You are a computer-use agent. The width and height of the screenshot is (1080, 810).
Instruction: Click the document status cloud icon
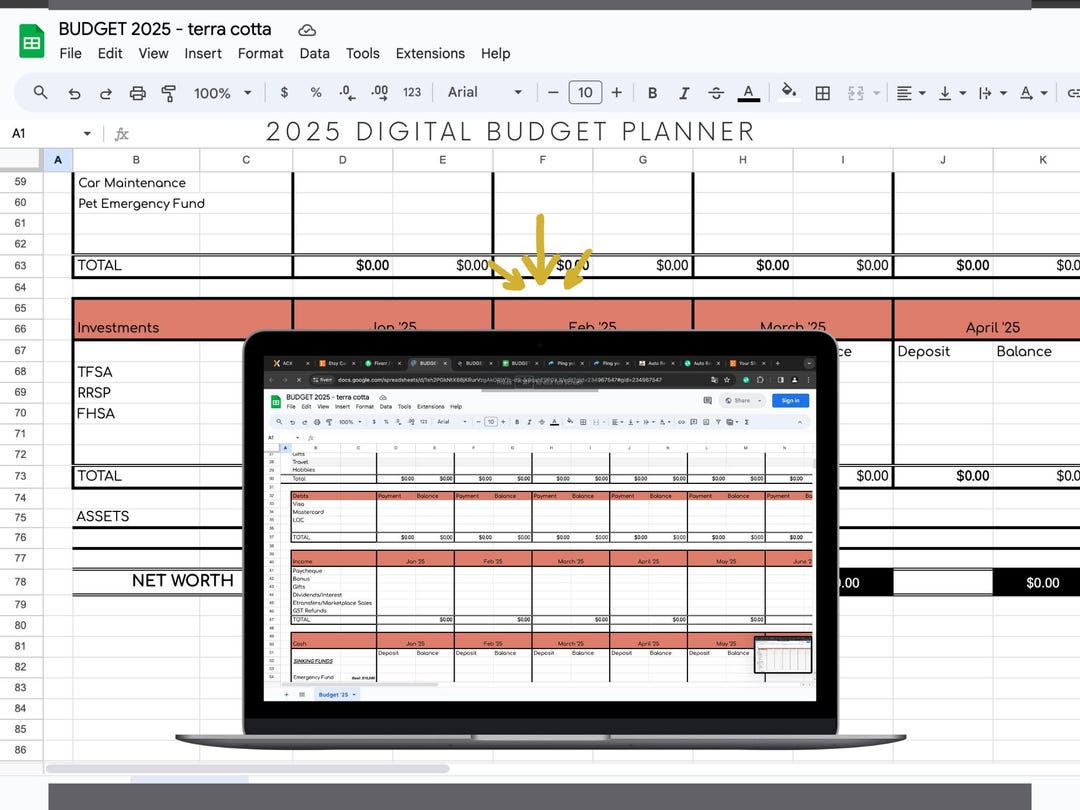click(x=307, y=30)
